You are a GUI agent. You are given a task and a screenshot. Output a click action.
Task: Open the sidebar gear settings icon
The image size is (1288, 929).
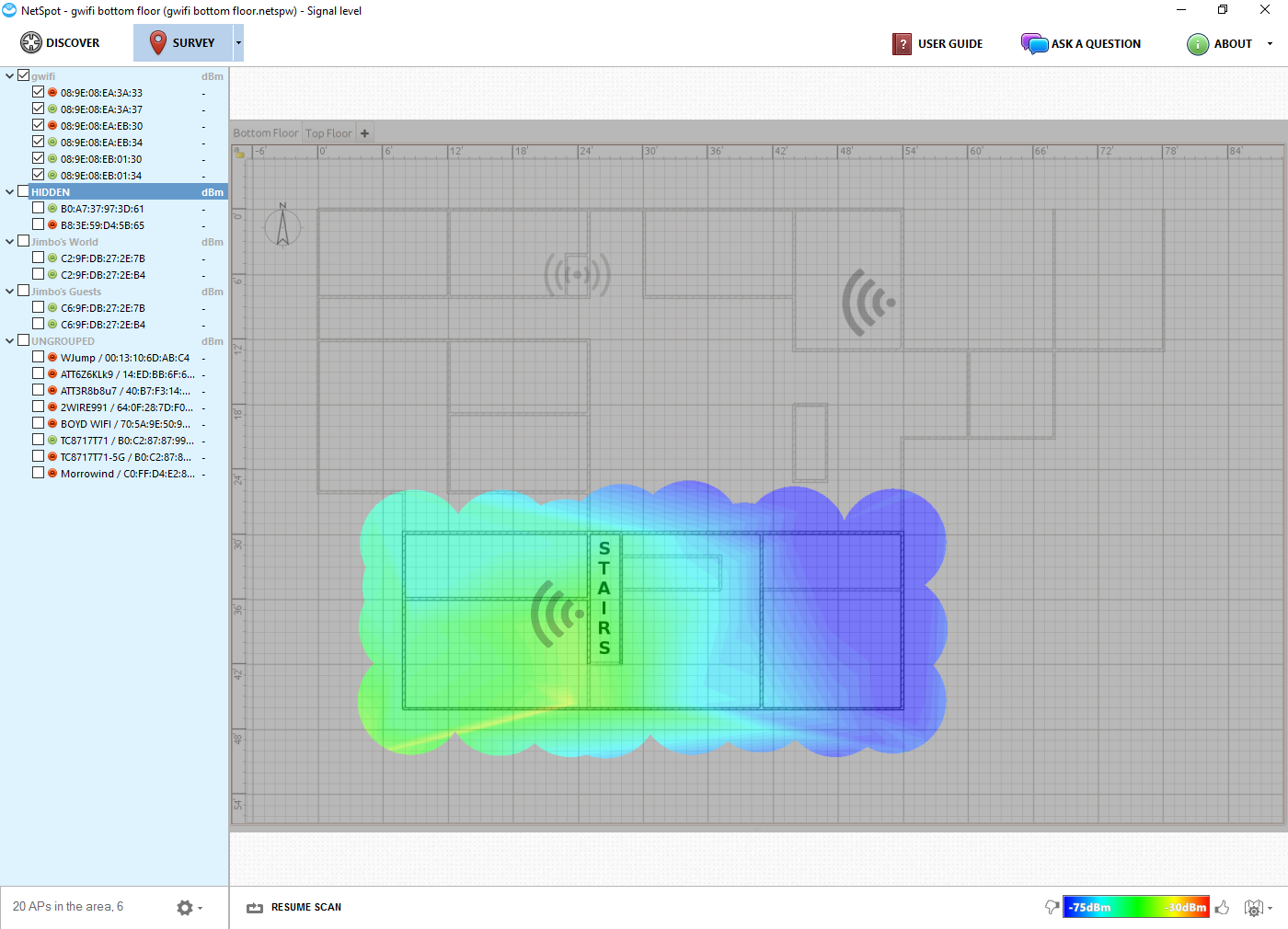pyautogui.click(x=185, y=907)
